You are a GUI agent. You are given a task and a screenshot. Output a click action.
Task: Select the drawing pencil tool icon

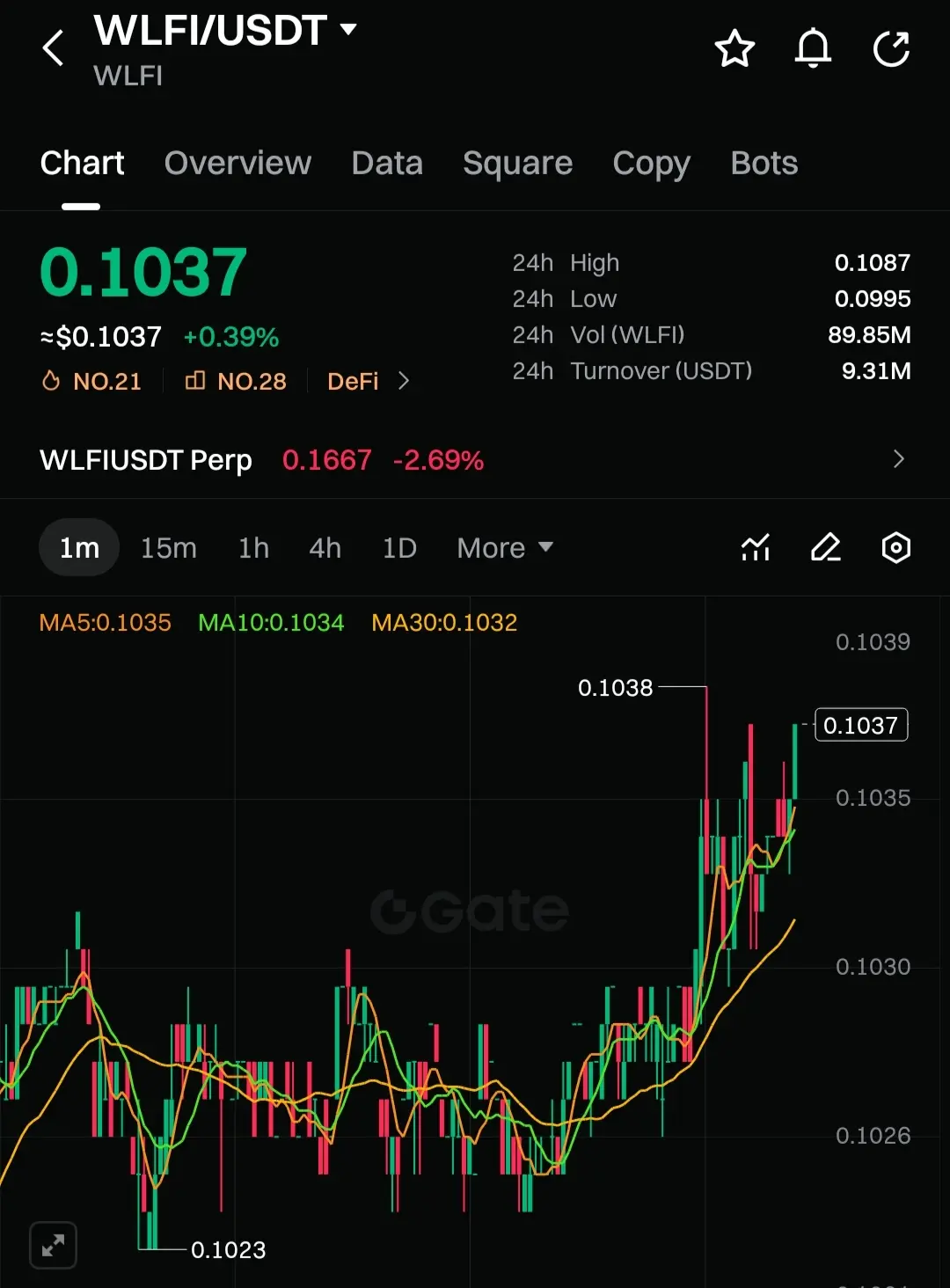[x=825, y=547]
